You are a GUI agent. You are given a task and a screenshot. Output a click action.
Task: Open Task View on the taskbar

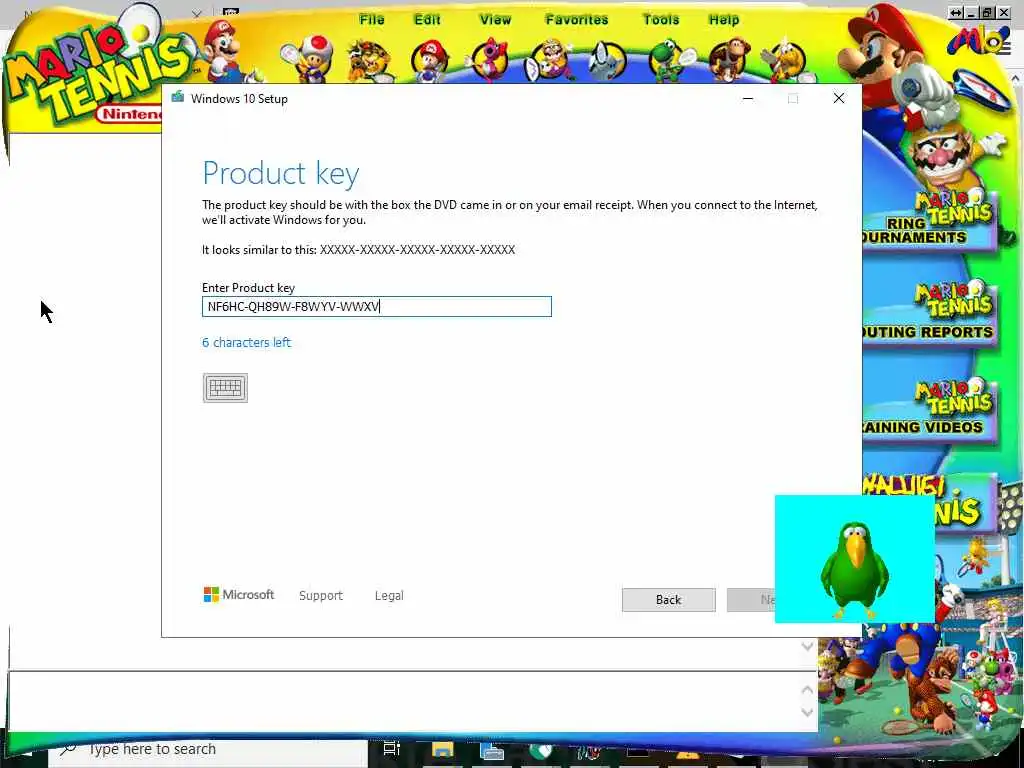tap(391, 748)
